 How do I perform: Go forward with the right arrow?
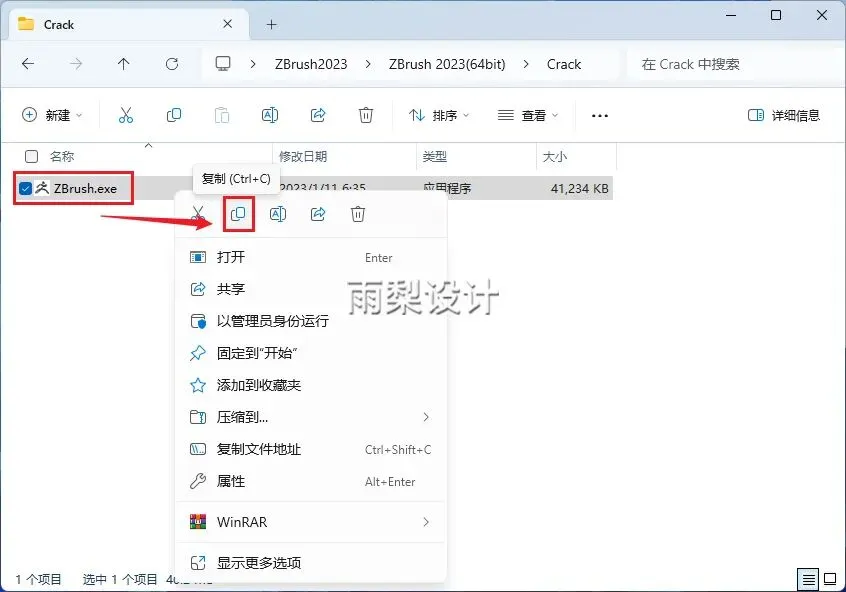tap(76, 64)
